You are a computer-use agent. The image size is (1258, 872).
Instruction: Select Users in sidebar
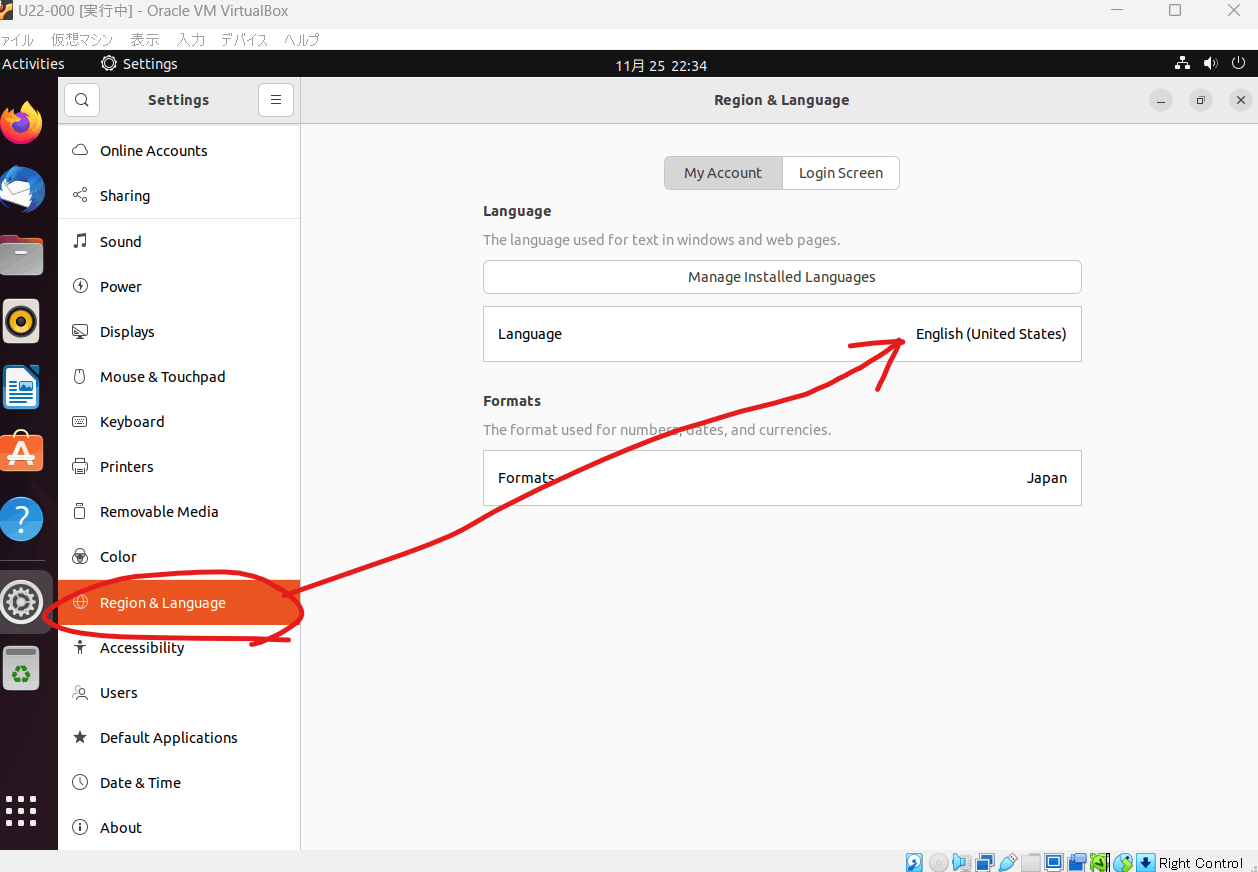pos(179,693)
